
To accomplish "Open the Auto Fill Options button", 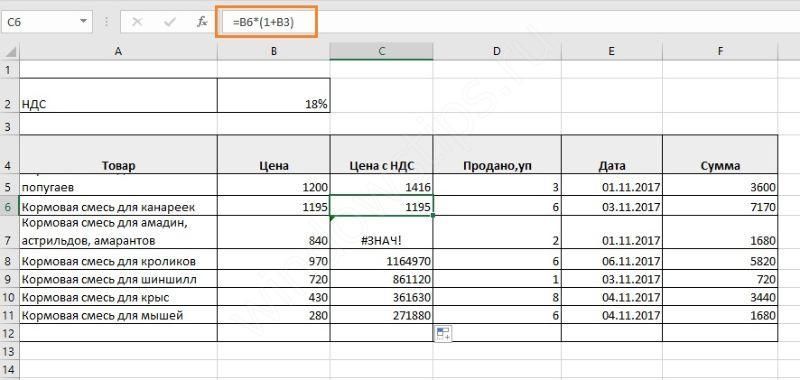I will (x=442, y=334).
